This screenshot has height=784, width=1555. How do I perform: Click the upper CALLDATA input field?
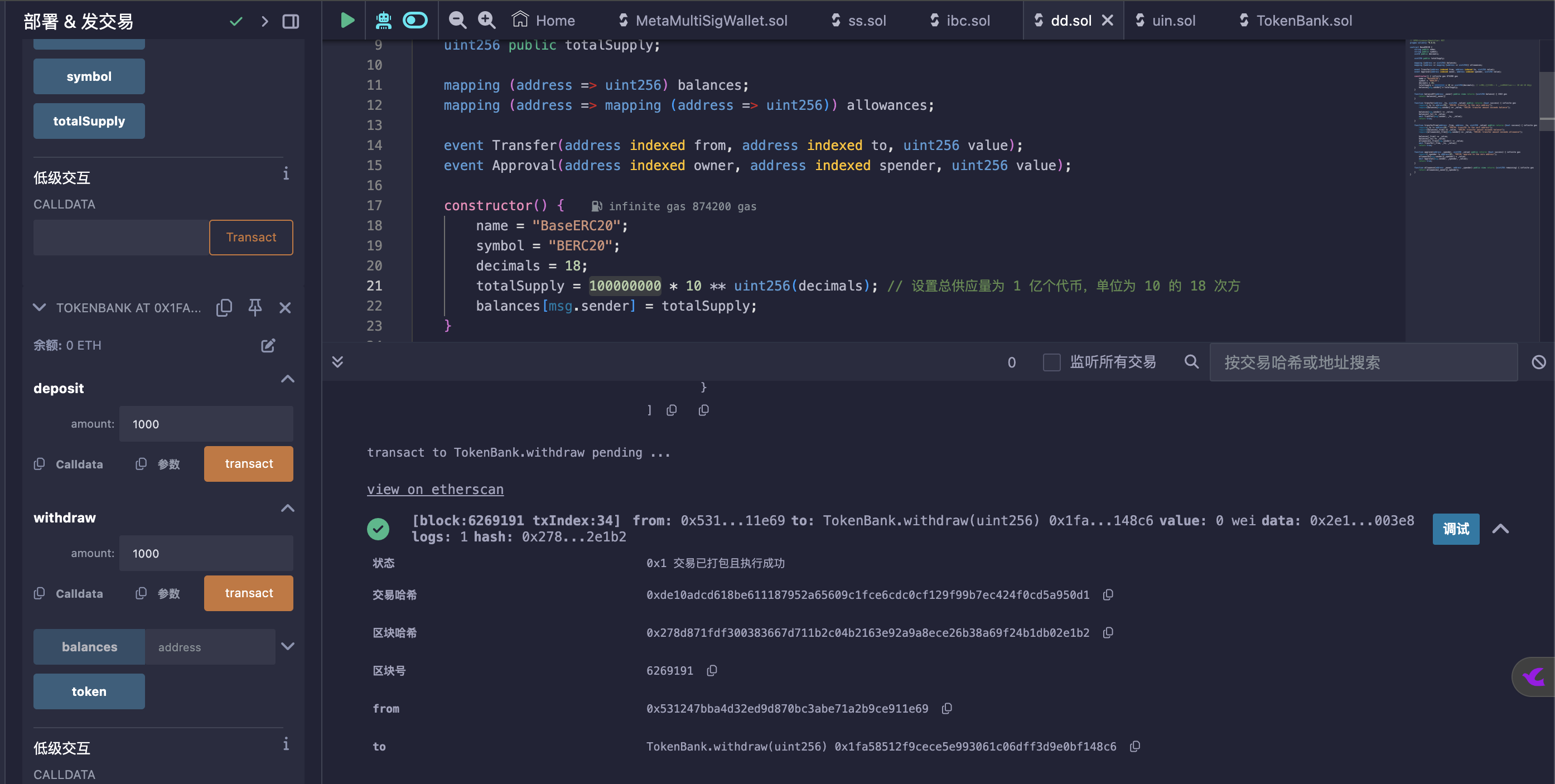tap(120, 237)
